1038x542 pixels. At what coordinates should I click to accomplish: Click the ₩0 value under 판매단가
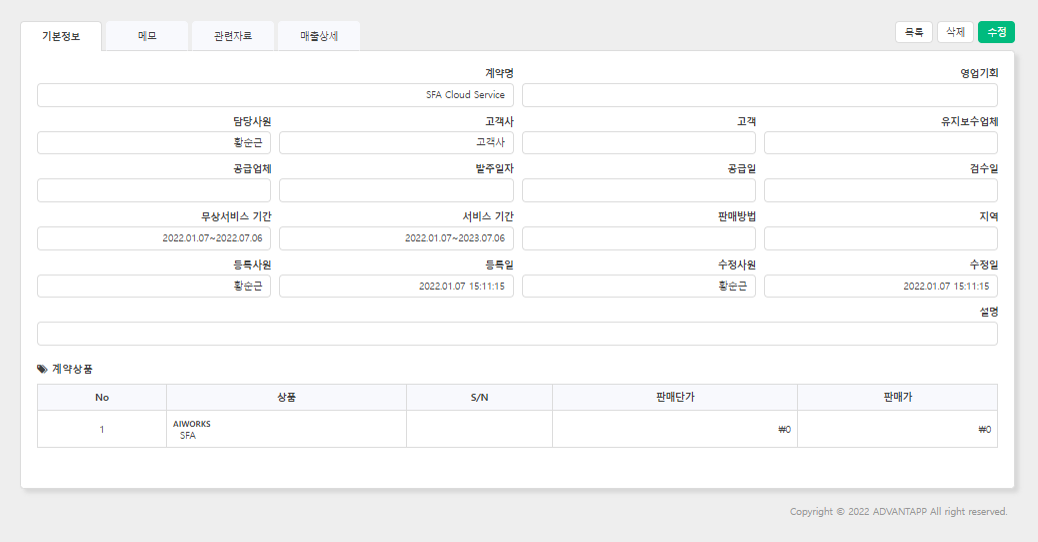point(784,430)
